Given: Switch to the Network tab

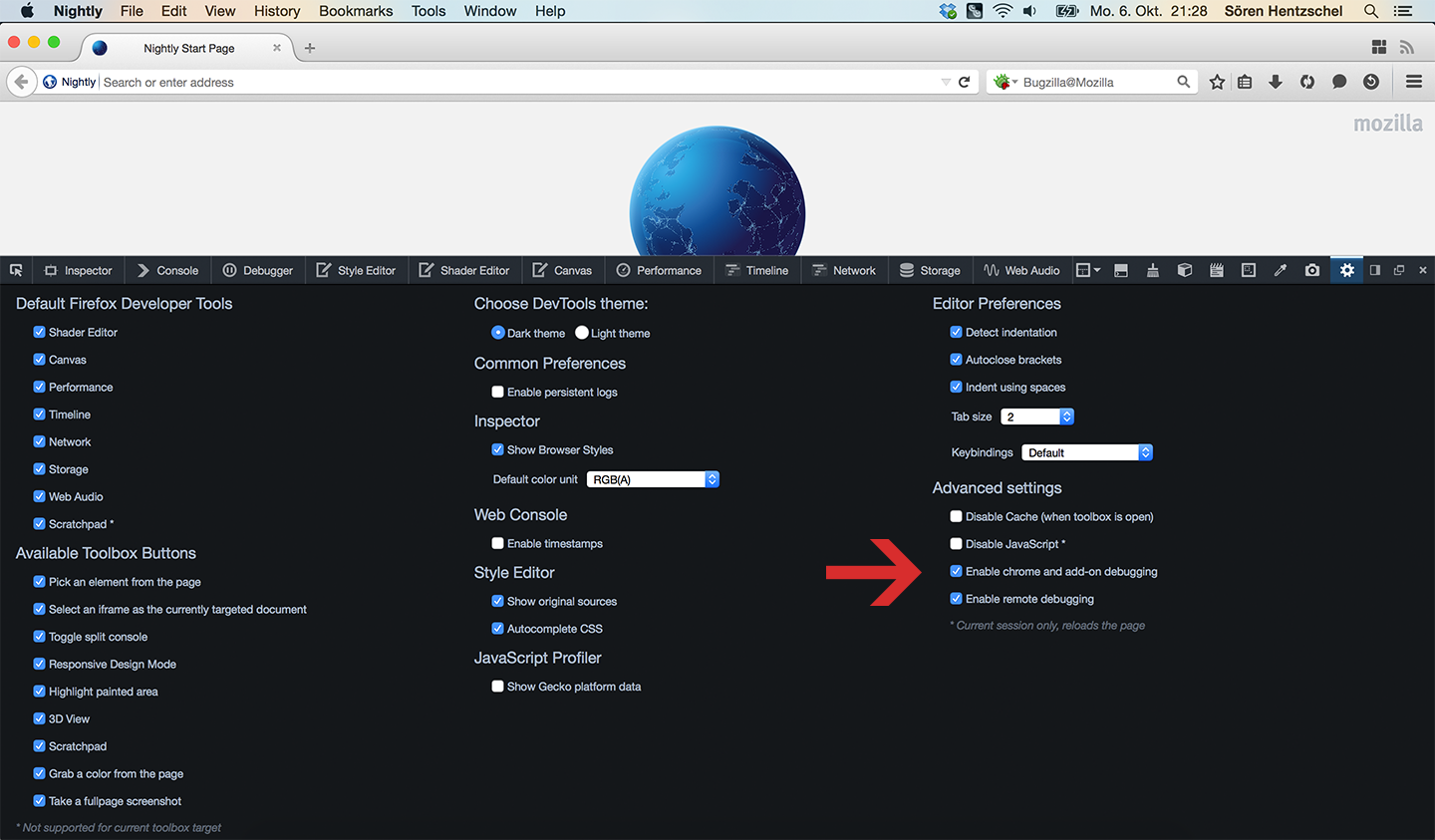Looking at the screenshot, I should click(x=844, y=270).
